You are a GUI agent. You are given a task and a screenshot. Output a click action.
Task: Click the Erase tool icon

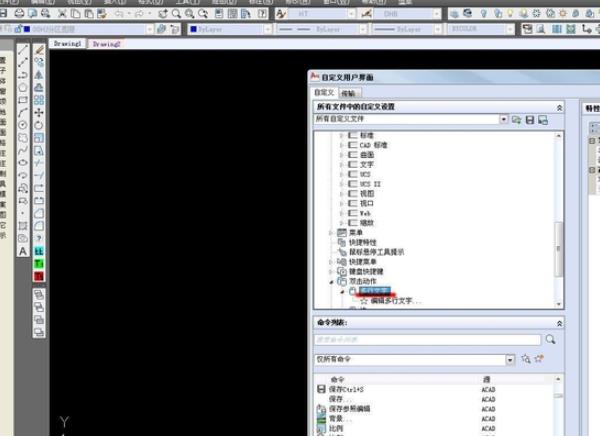[39, 49]
